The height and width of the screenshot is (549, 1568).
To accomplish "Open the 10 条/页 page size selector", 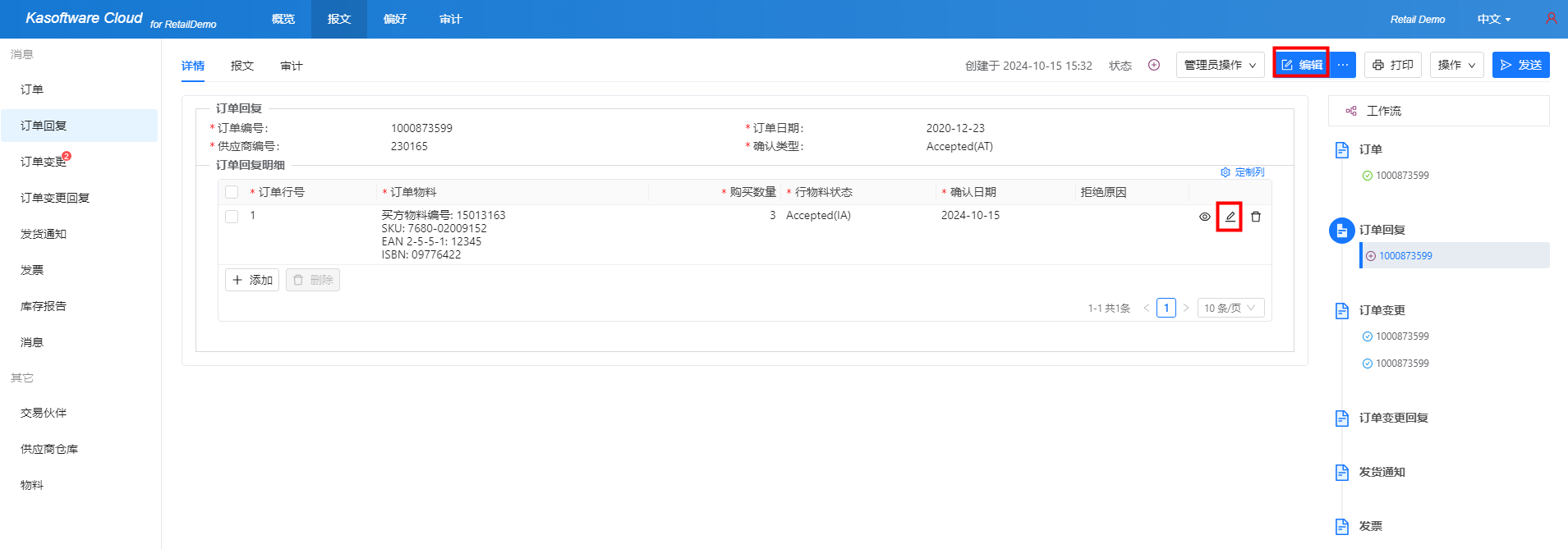I will (1230, 308).
